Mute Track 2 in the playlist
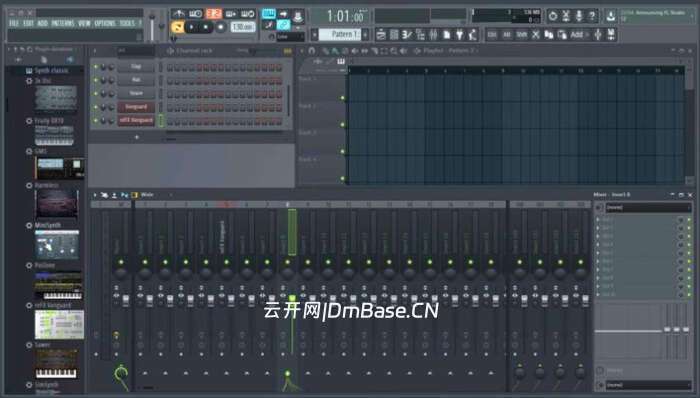Viewport: 700px width, 398px height. click(343, 124)
